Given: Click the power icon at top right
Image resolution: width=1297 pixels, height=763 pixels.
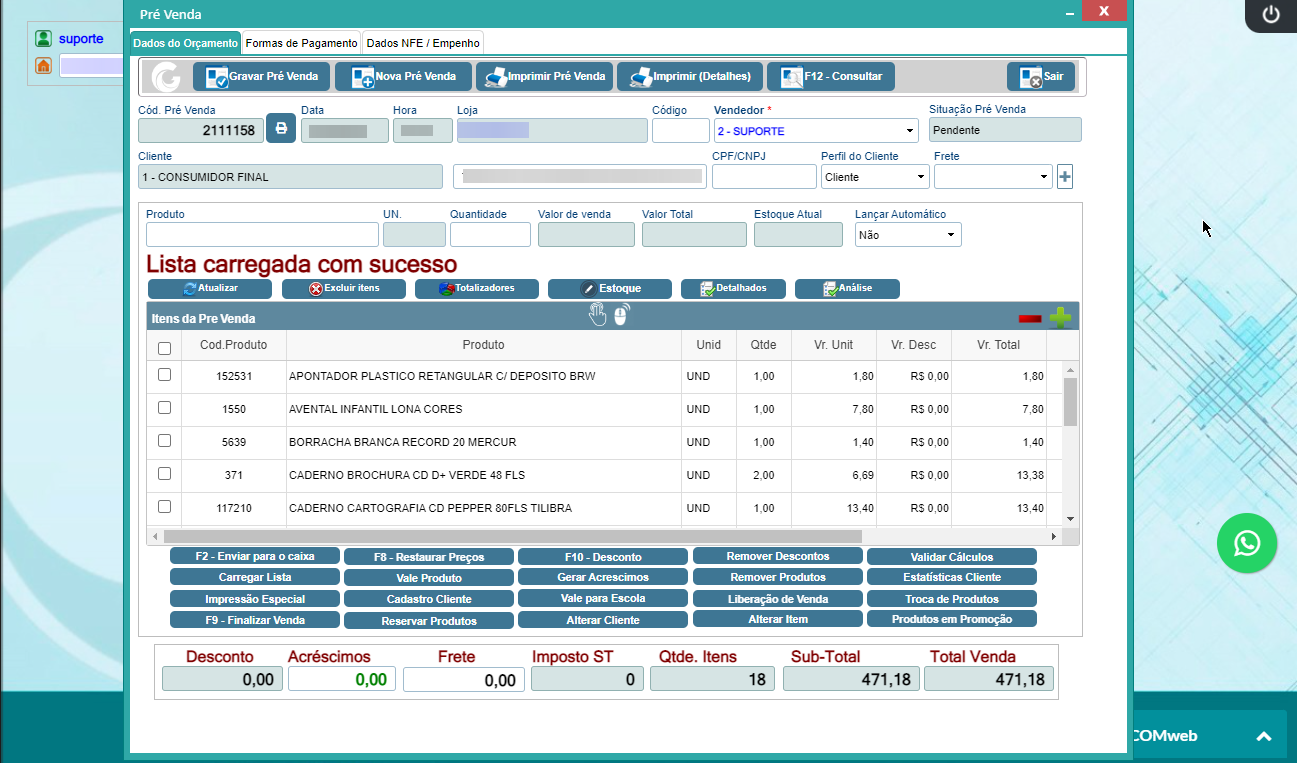Looking at the screenshot, I should (x=1271, y=14).
